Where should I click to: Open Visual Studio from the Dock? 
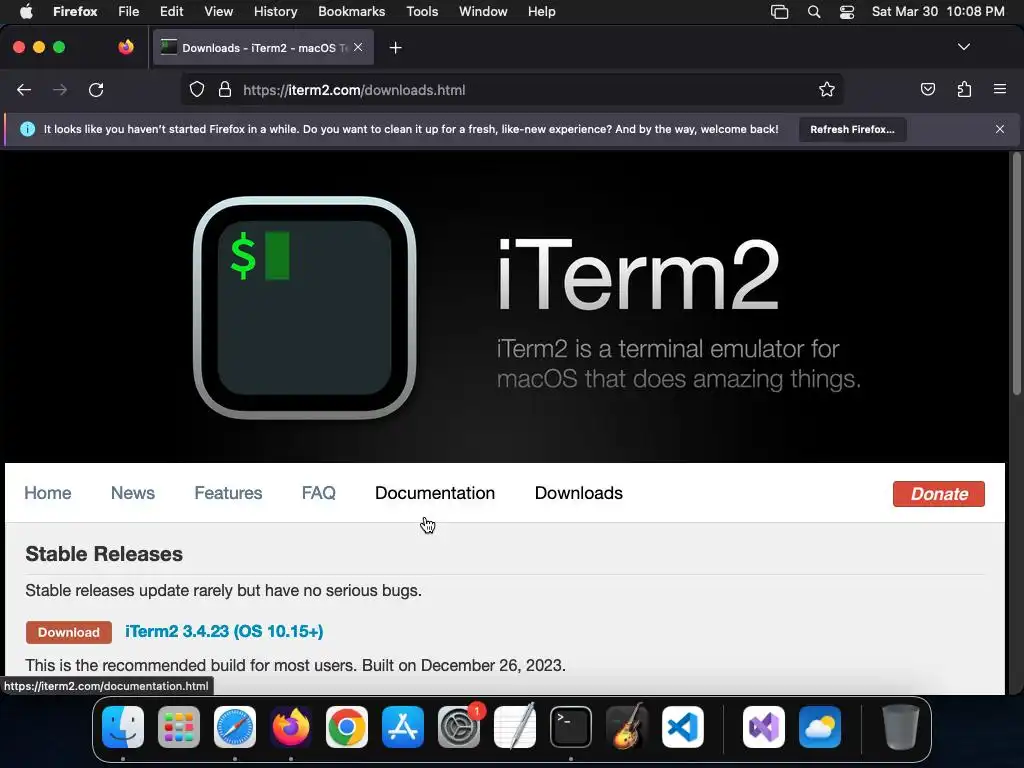click(763, 727)
